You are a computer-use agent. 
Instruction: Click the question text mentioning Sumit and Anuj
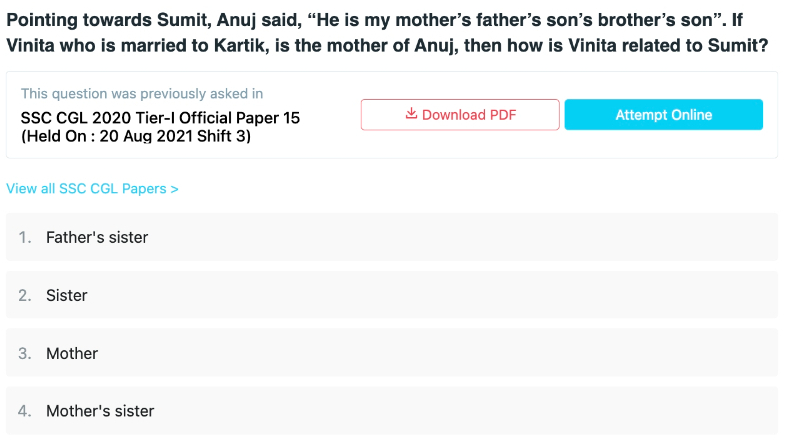tap(387, 33)
